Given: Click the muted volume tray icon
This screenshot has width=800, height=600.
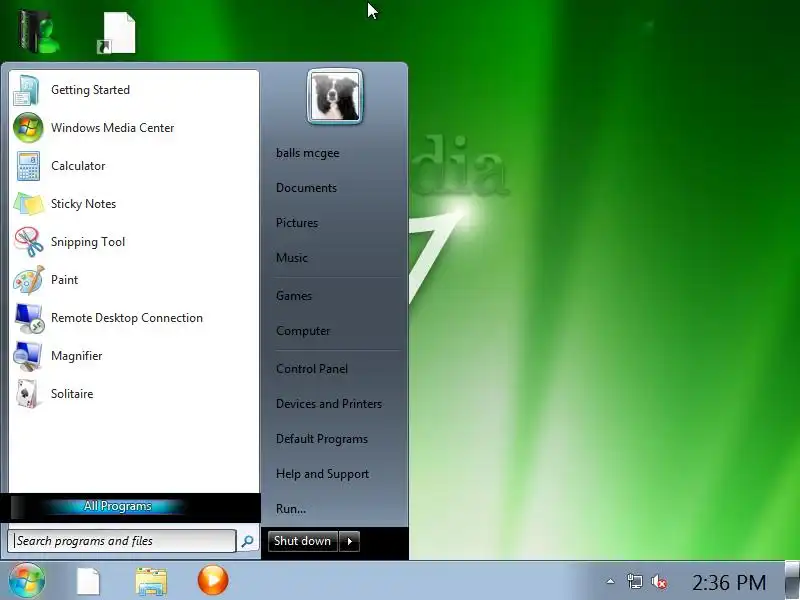Looking at the screenshot, I should pos(659,581).
